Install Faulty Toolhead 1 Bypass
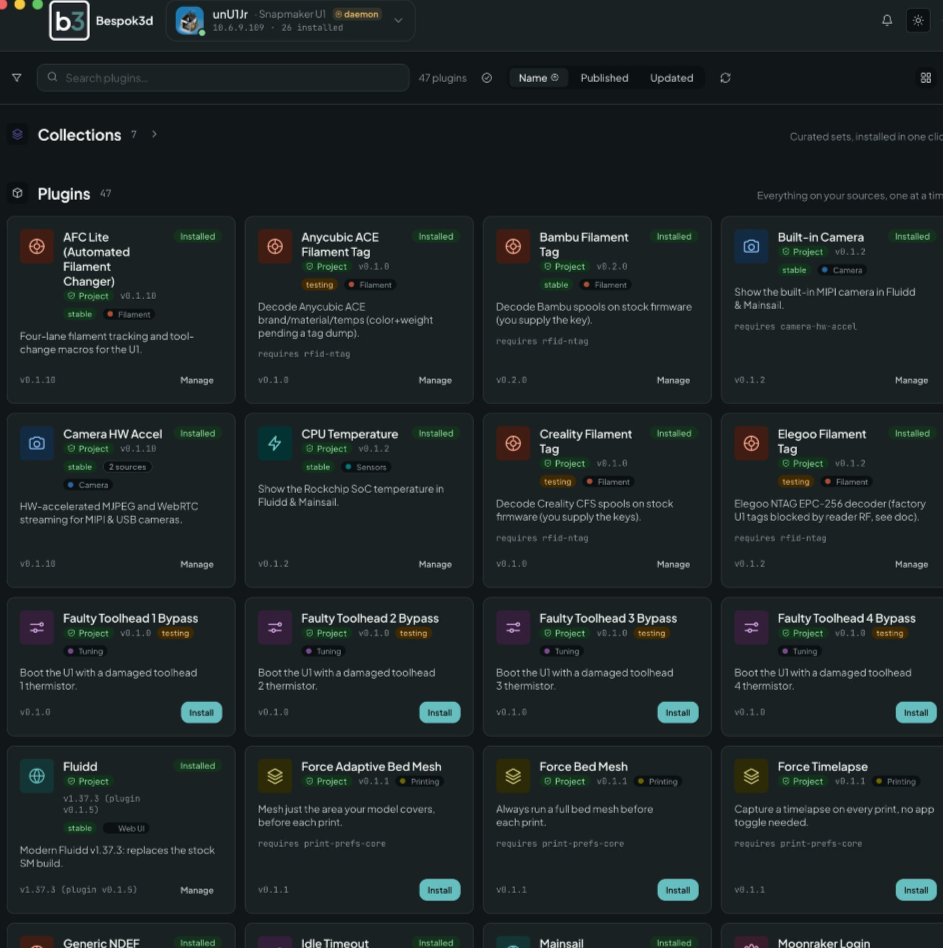 tap(201, 713)
